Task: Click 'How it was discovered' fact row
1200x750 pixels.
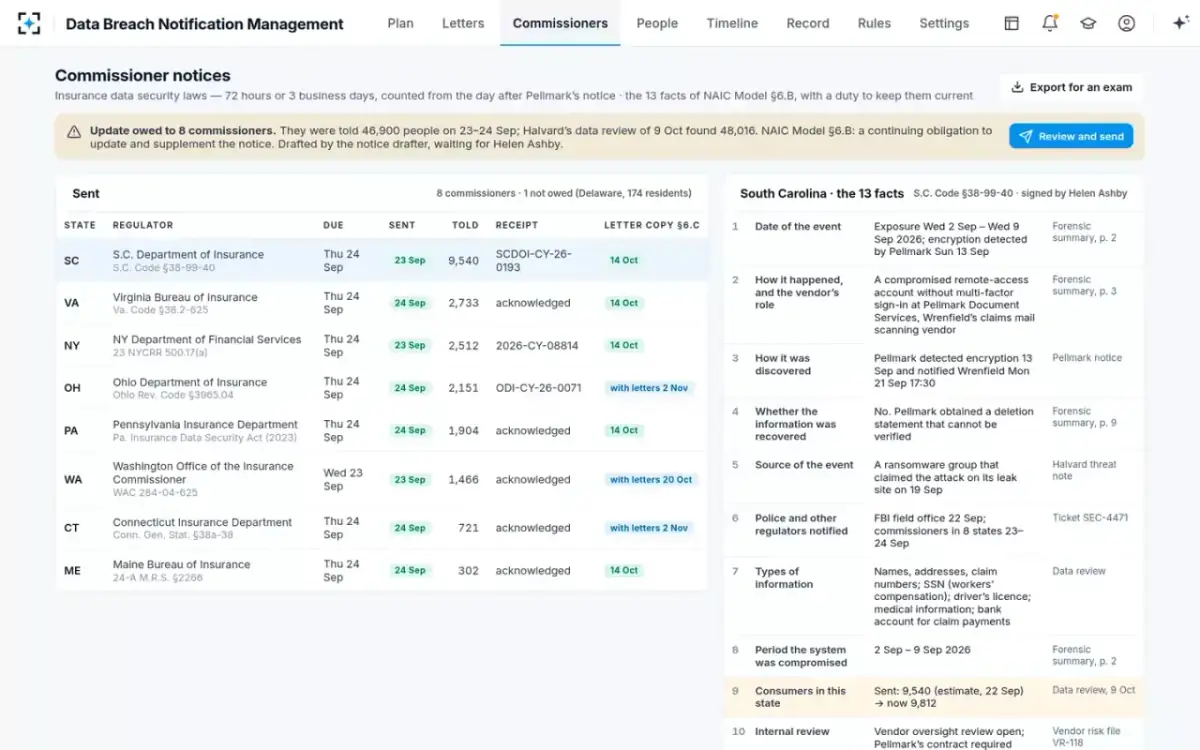Action: (934, 371)
